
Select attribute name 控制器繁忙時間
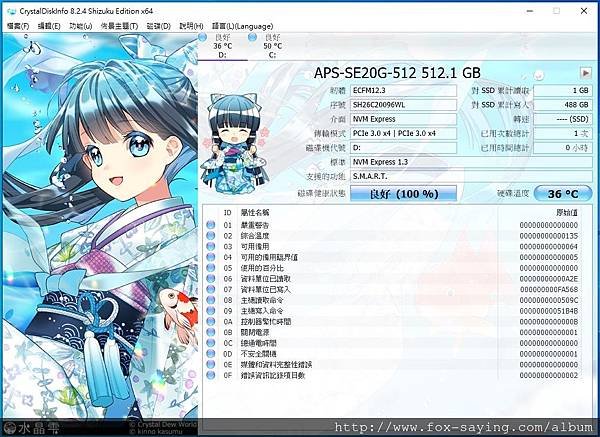click(x=266, y=321)
